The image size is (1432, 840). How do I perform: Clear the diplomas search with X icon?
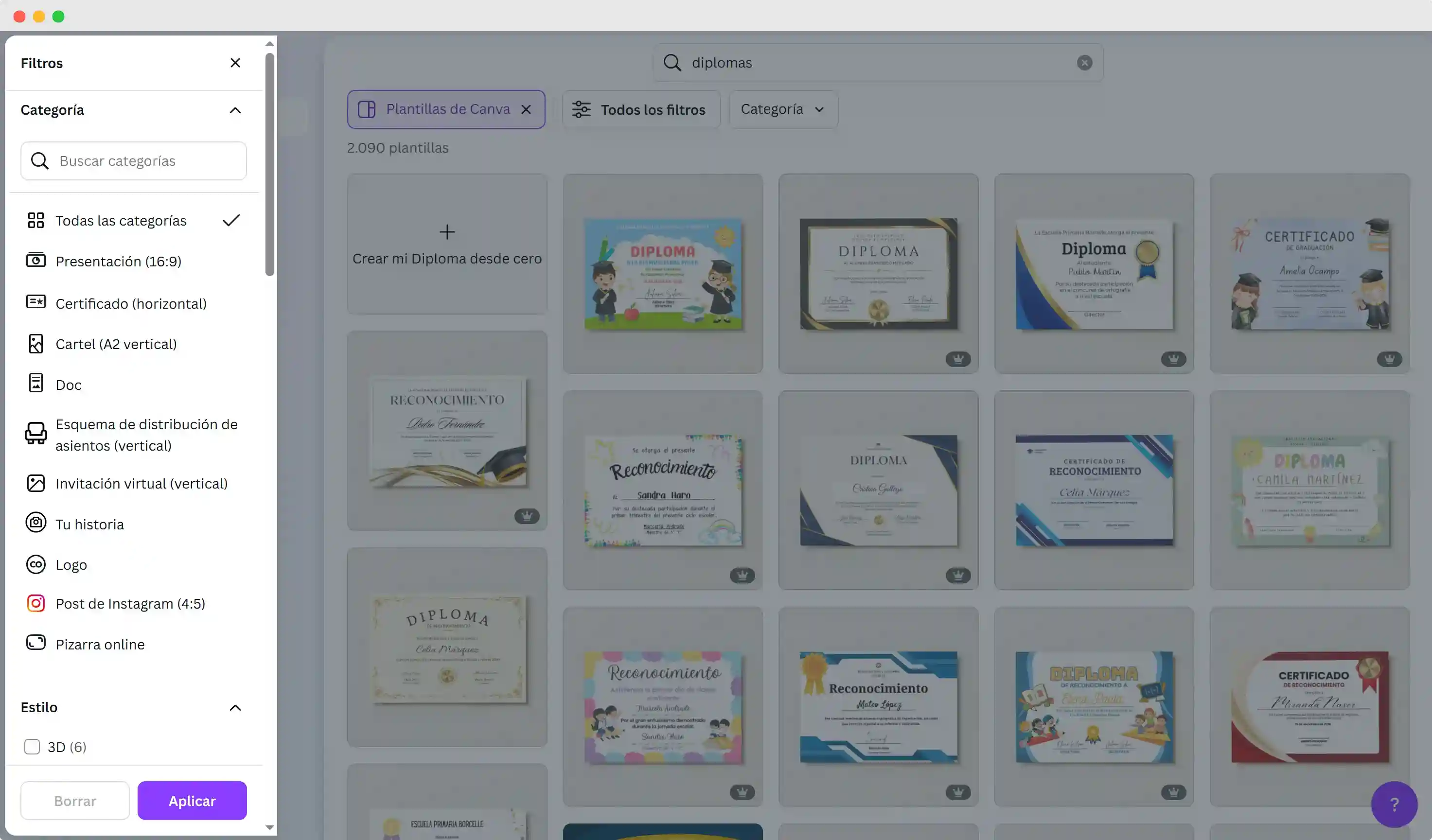[1084, 63]
